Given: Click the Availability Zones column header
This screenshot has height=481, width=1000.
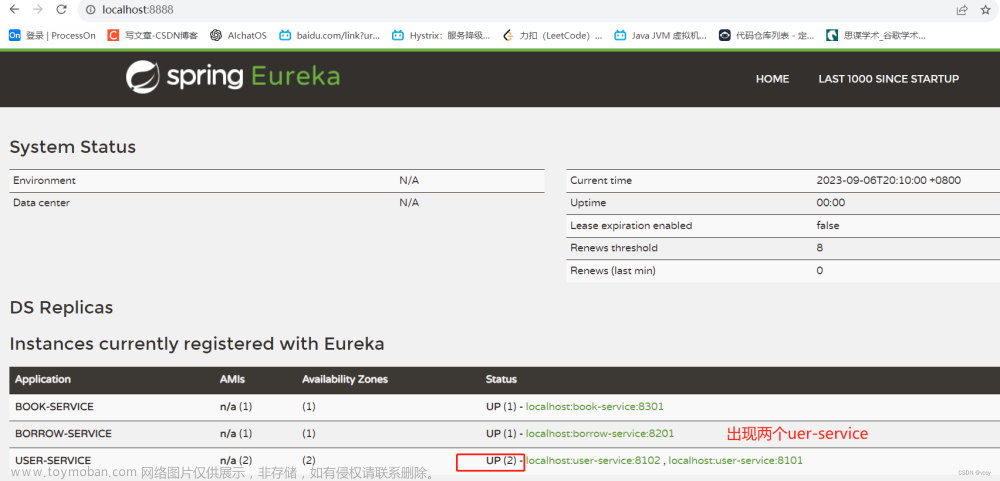Looking at the screenshot, I should pos(345,380).
